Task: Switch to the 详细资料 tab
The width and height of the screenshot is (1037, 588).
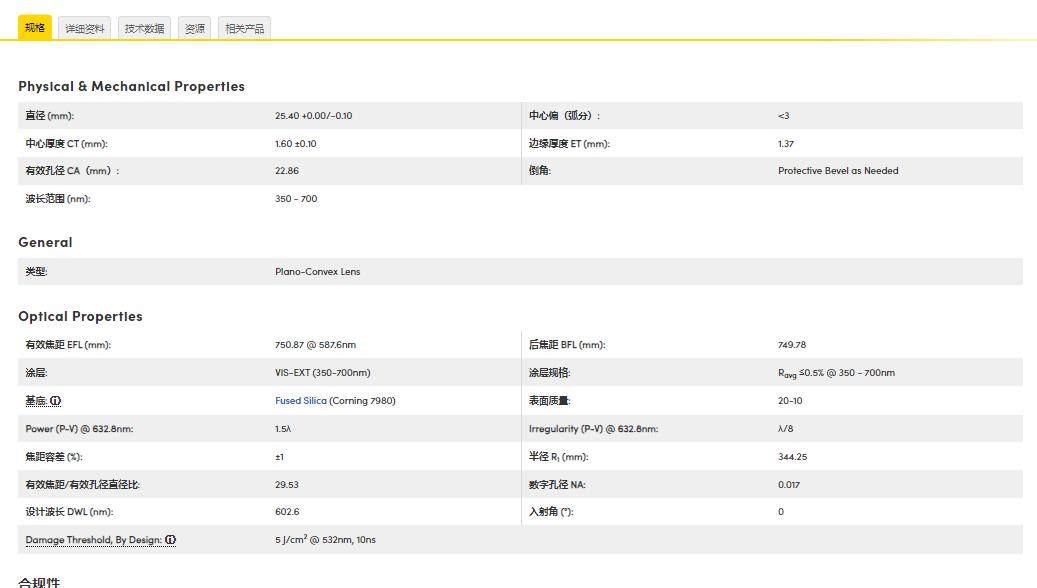Action: point(85,29)
